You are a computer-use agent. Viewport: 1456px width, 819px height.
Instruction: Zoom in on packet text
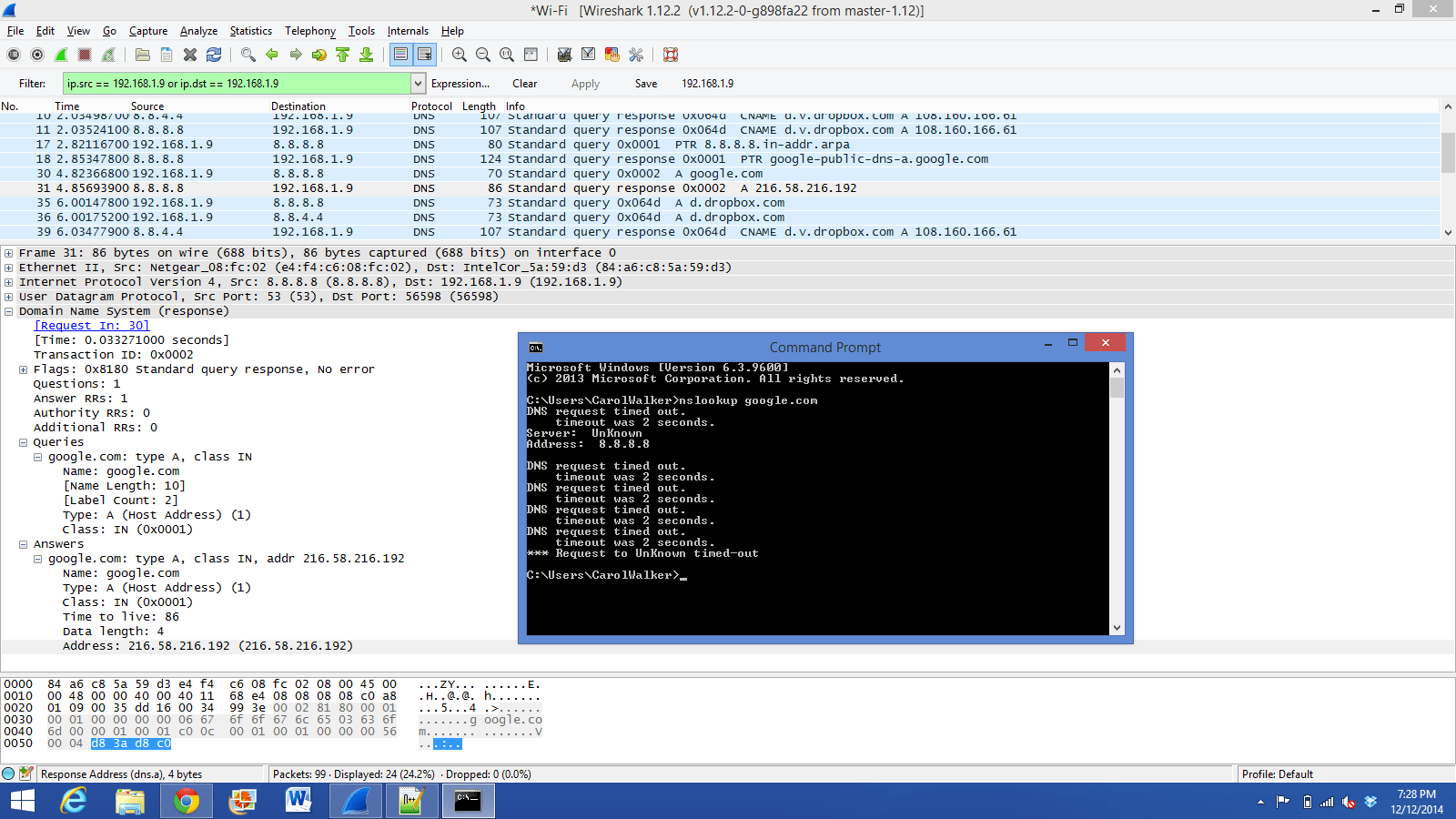coord(460,55)
